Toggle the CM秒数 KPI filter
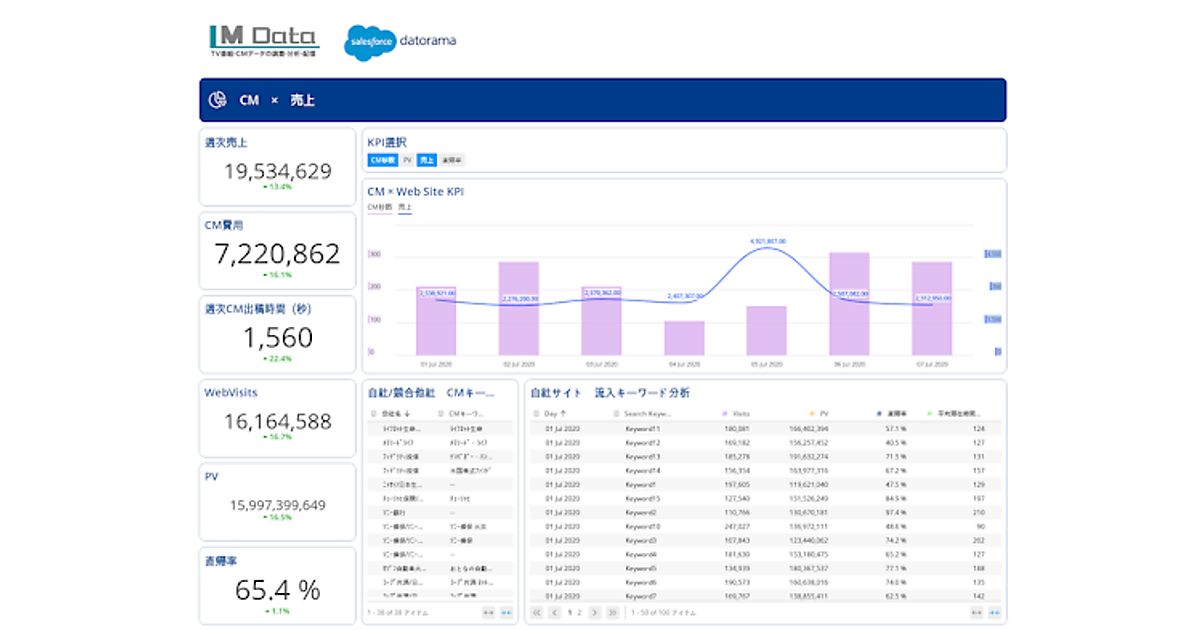Image resolution: width=1200 pixels, height=630 pixels. point(383,160)
